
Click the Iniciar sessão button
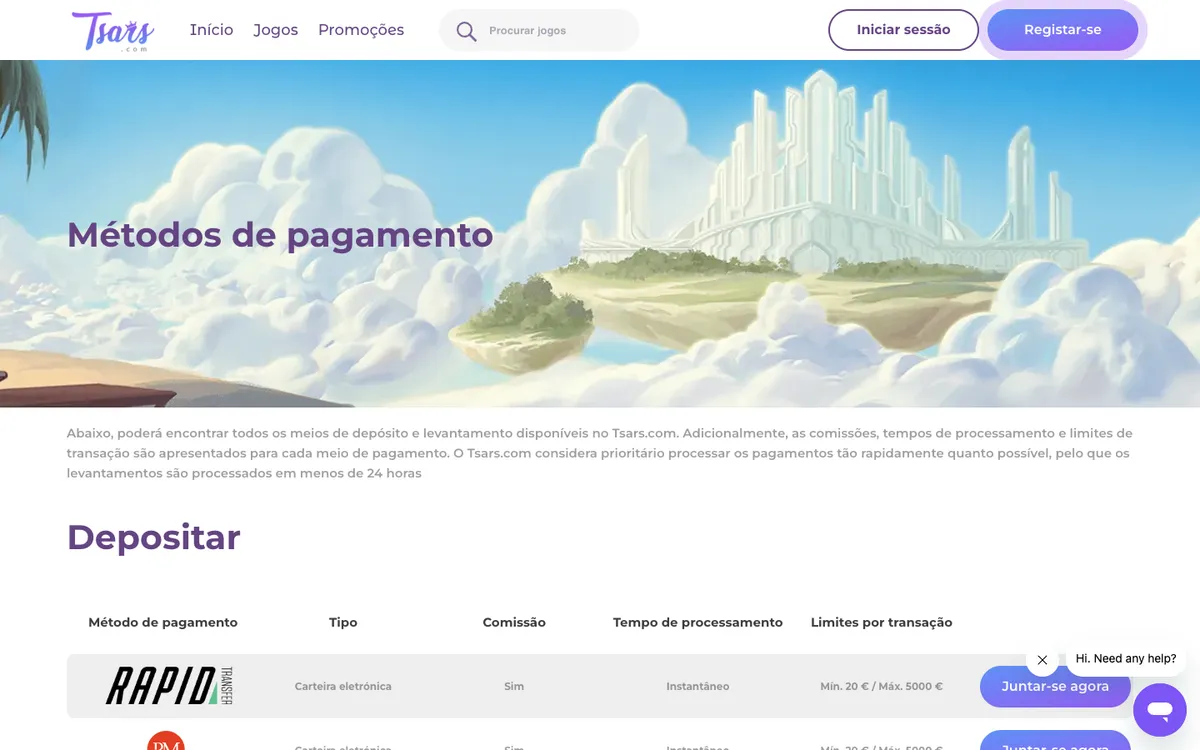(903, 30)
